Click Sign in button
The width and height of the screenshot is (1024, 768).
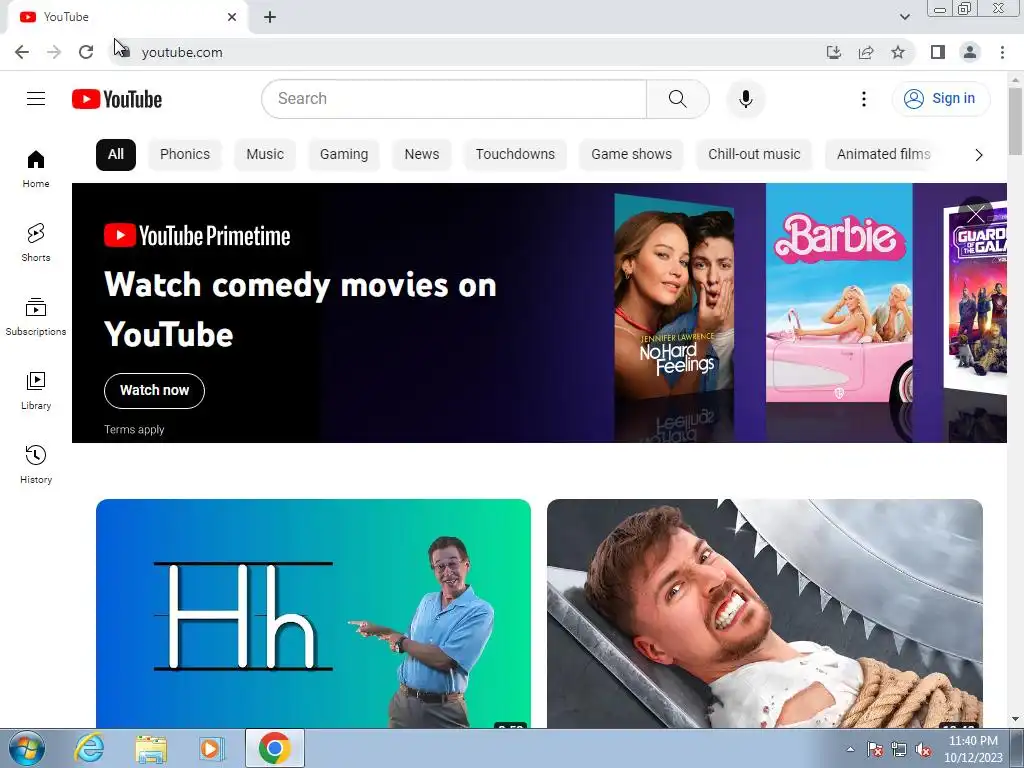coord(941,99)
